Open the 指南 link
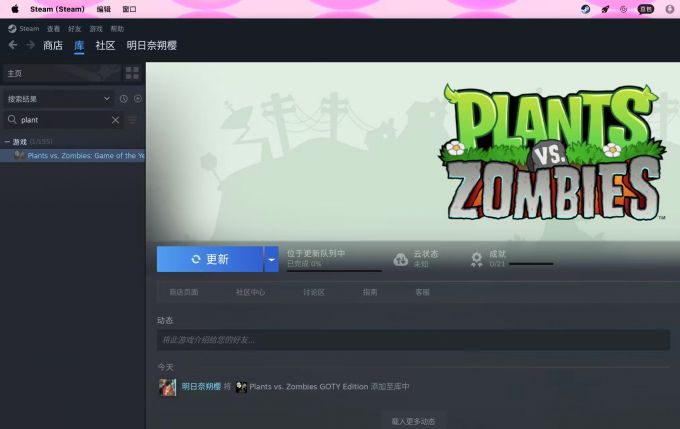680x429 pixels. point(370,292)
